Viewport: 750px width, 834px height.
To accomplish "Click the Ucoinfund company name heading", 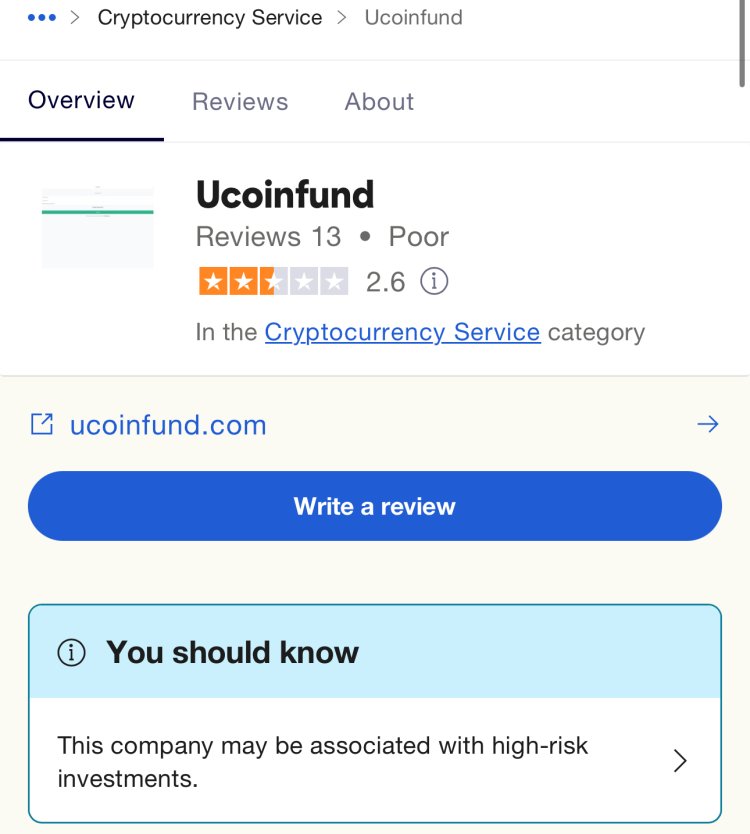I will pyautogui.click(x=285, y=194).
